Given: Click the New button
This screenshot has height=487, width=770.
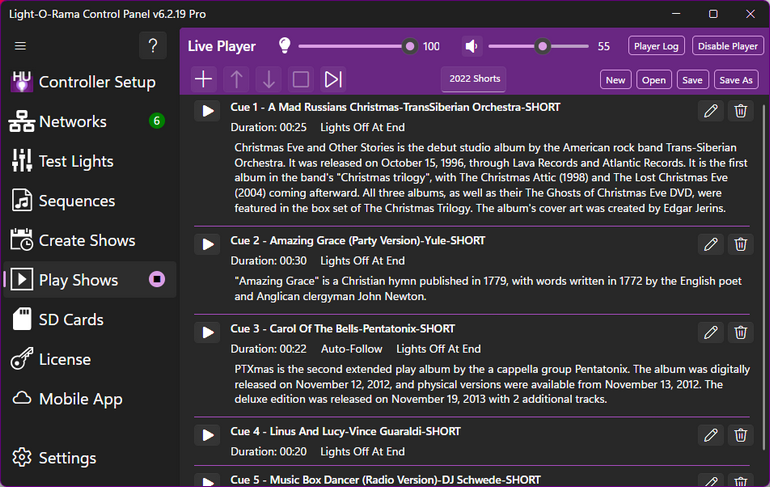Looking at the screenshot, I should click(x=615, y=80).
